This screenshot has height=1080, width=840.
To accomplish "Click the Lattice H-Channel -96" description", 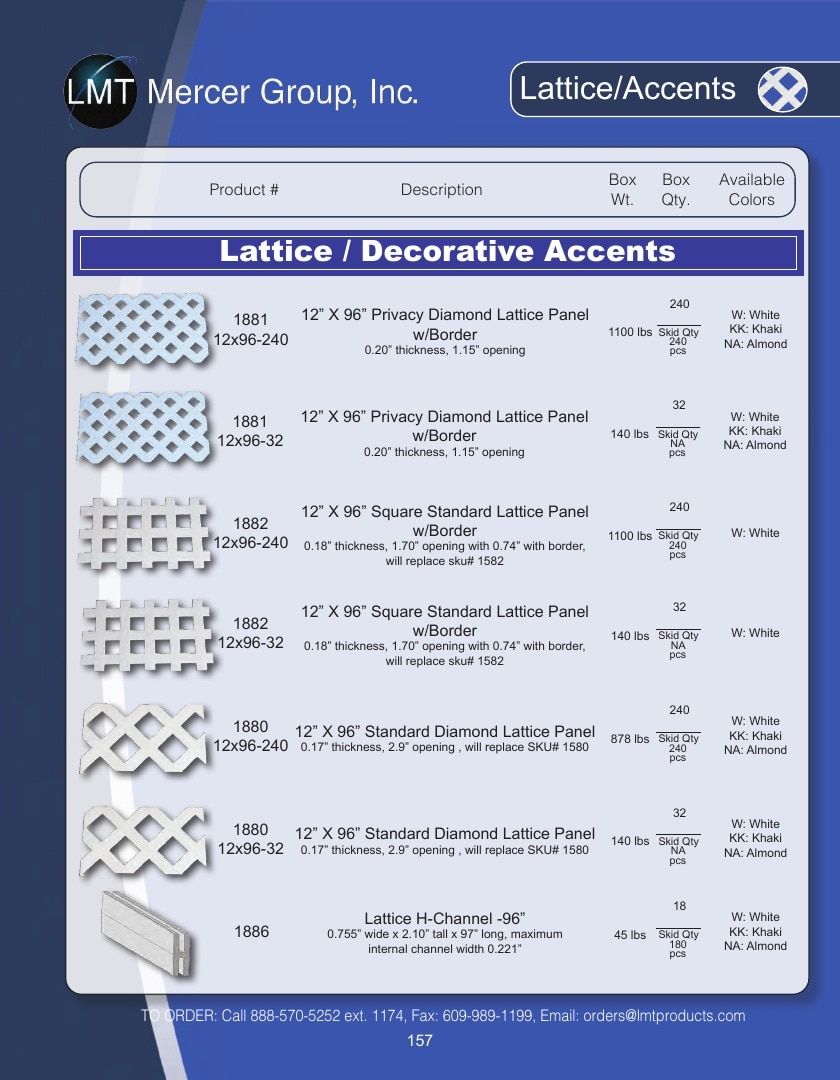I will click(x=445, y=933).
